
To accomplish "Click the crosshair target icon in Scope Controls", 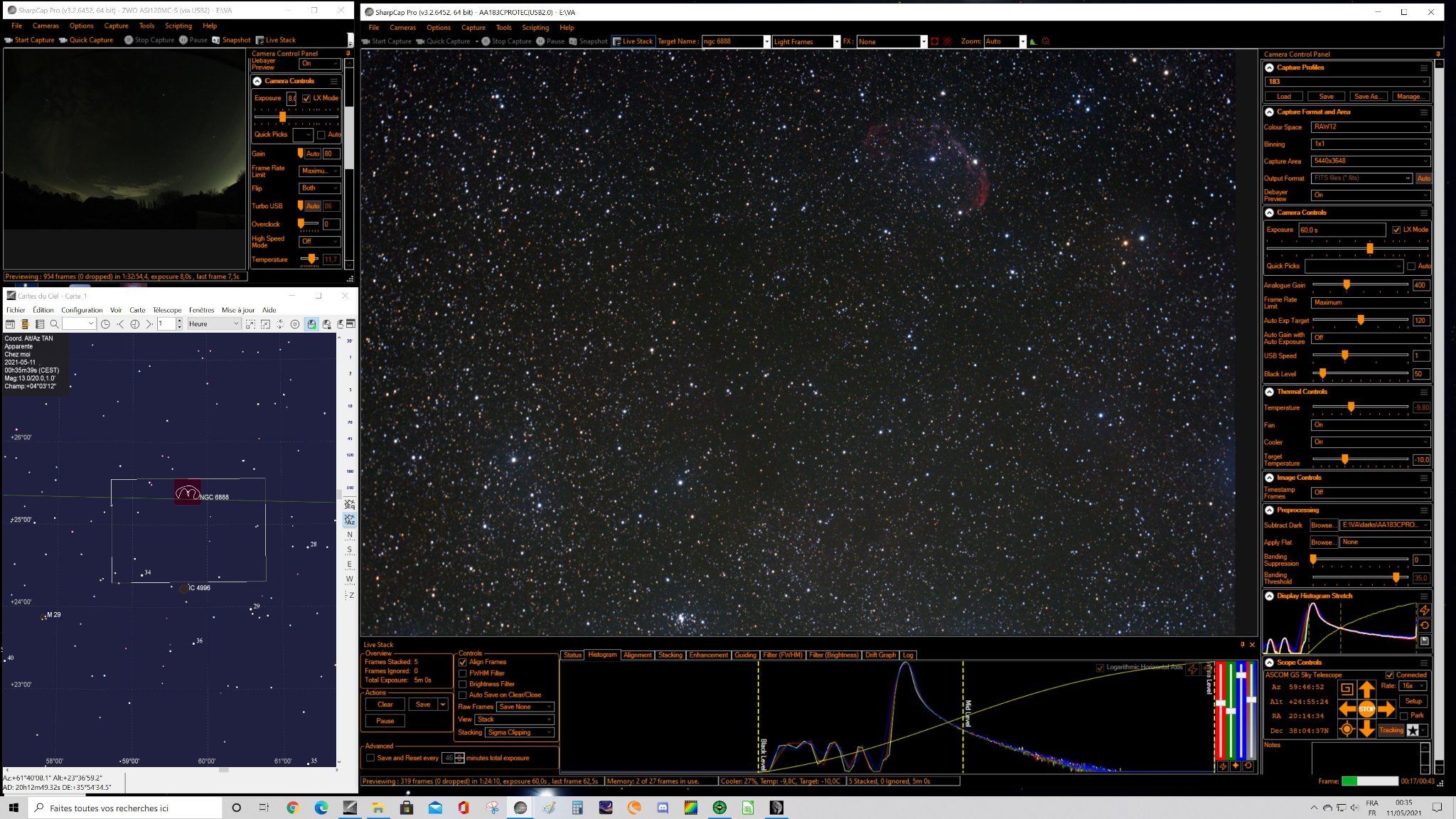I will pyautogui.click(x=1347, y=729).
